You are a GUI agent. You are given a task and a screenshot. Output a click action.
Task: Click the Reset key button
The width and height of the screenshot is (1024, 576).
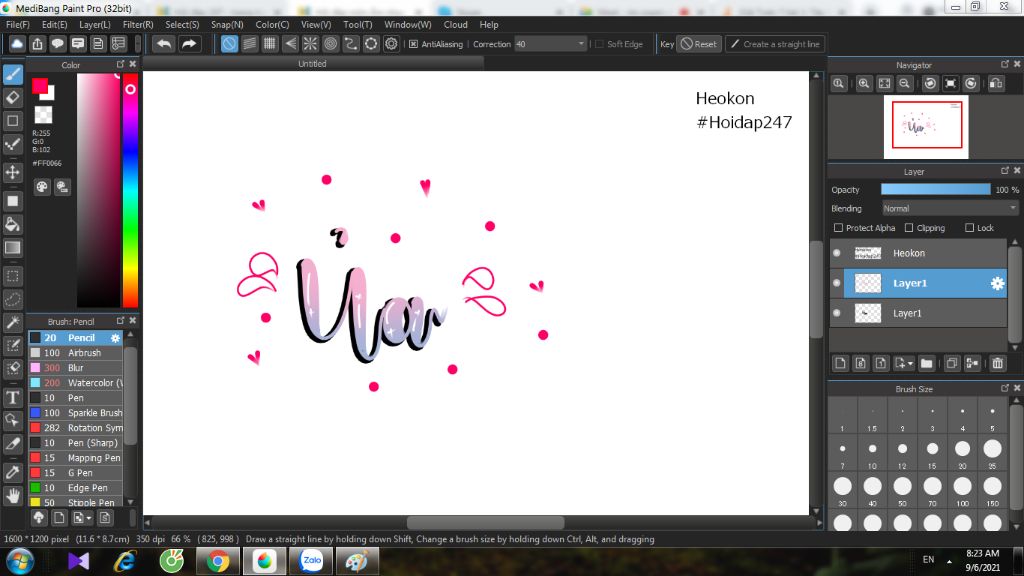point(699,44)
